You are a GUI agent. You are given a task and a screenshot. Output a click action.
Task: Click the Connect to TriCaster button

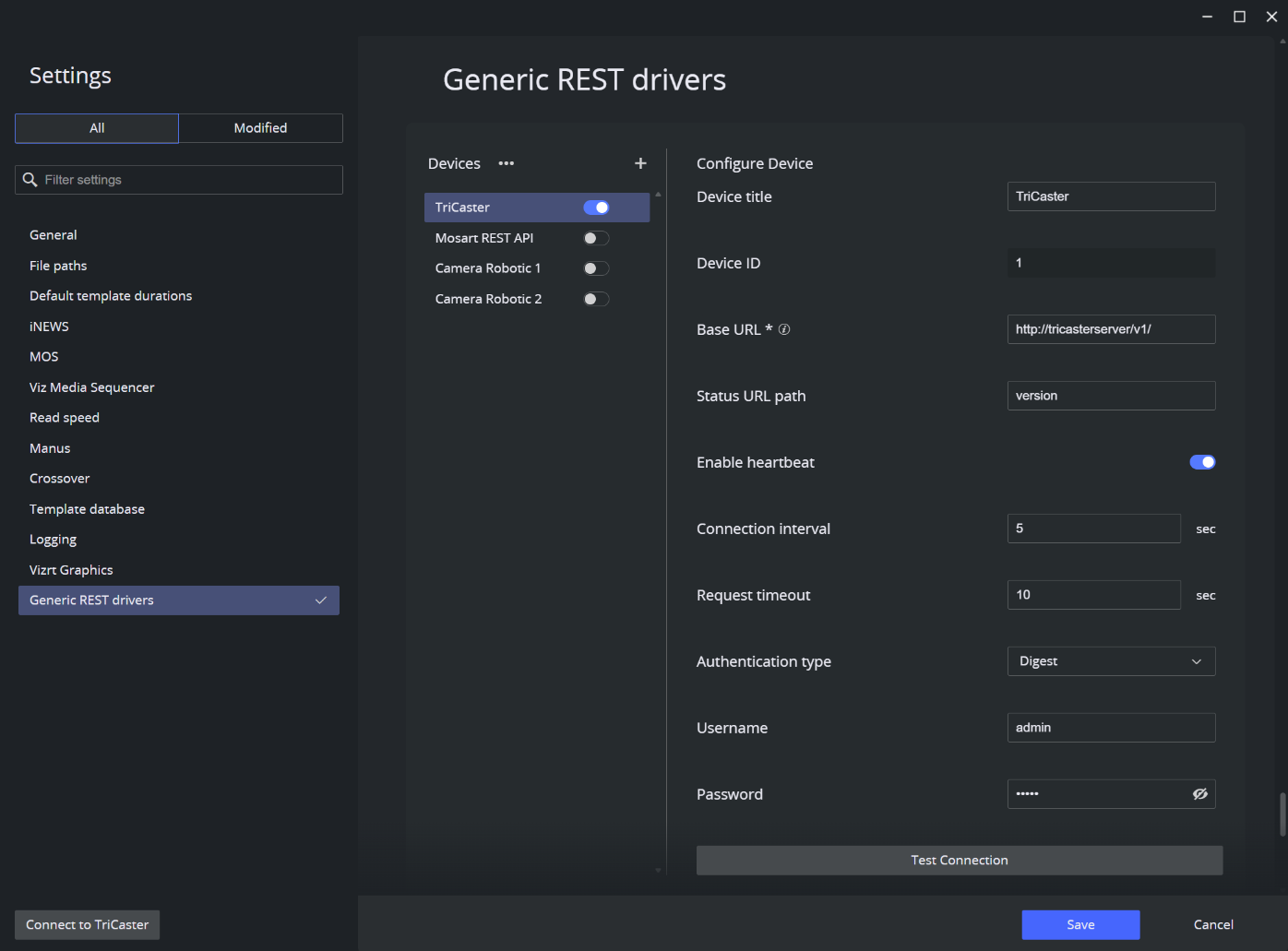coord(88,924)
